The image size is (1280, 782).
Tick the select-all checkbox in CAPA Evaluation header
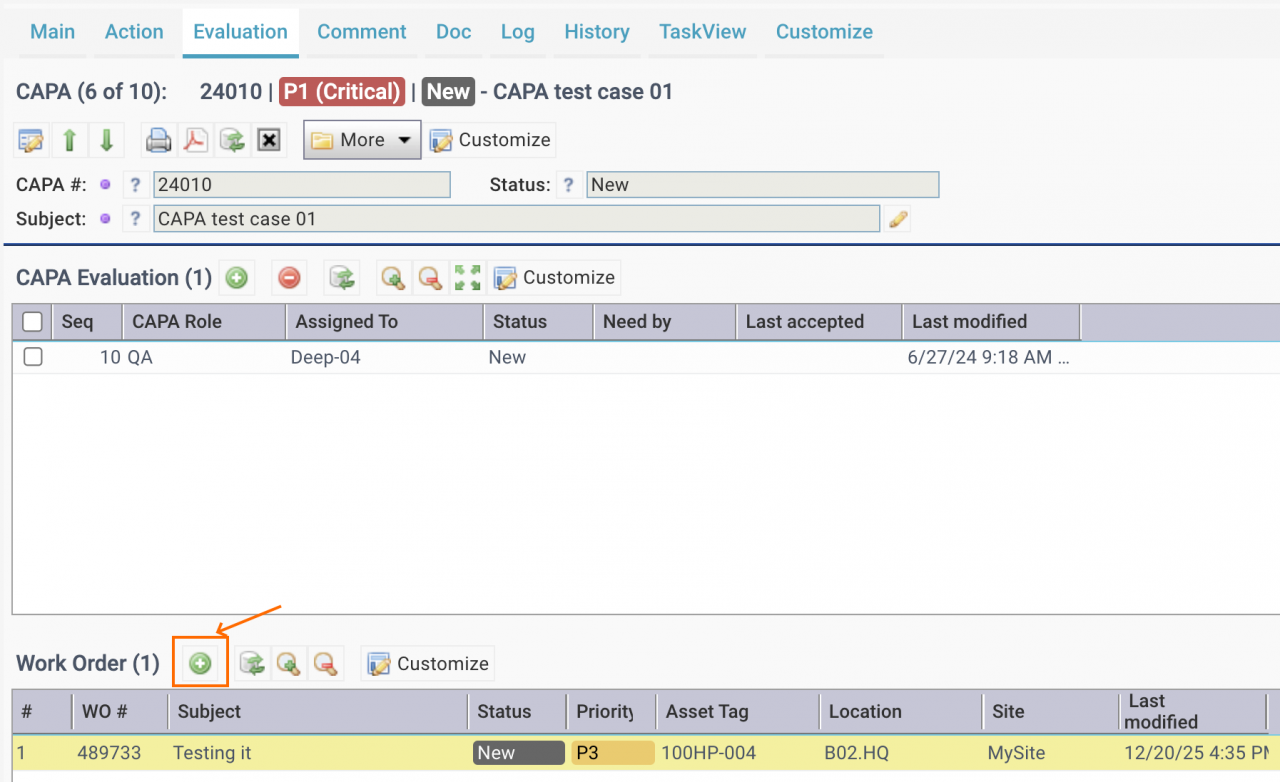[33, 321]
